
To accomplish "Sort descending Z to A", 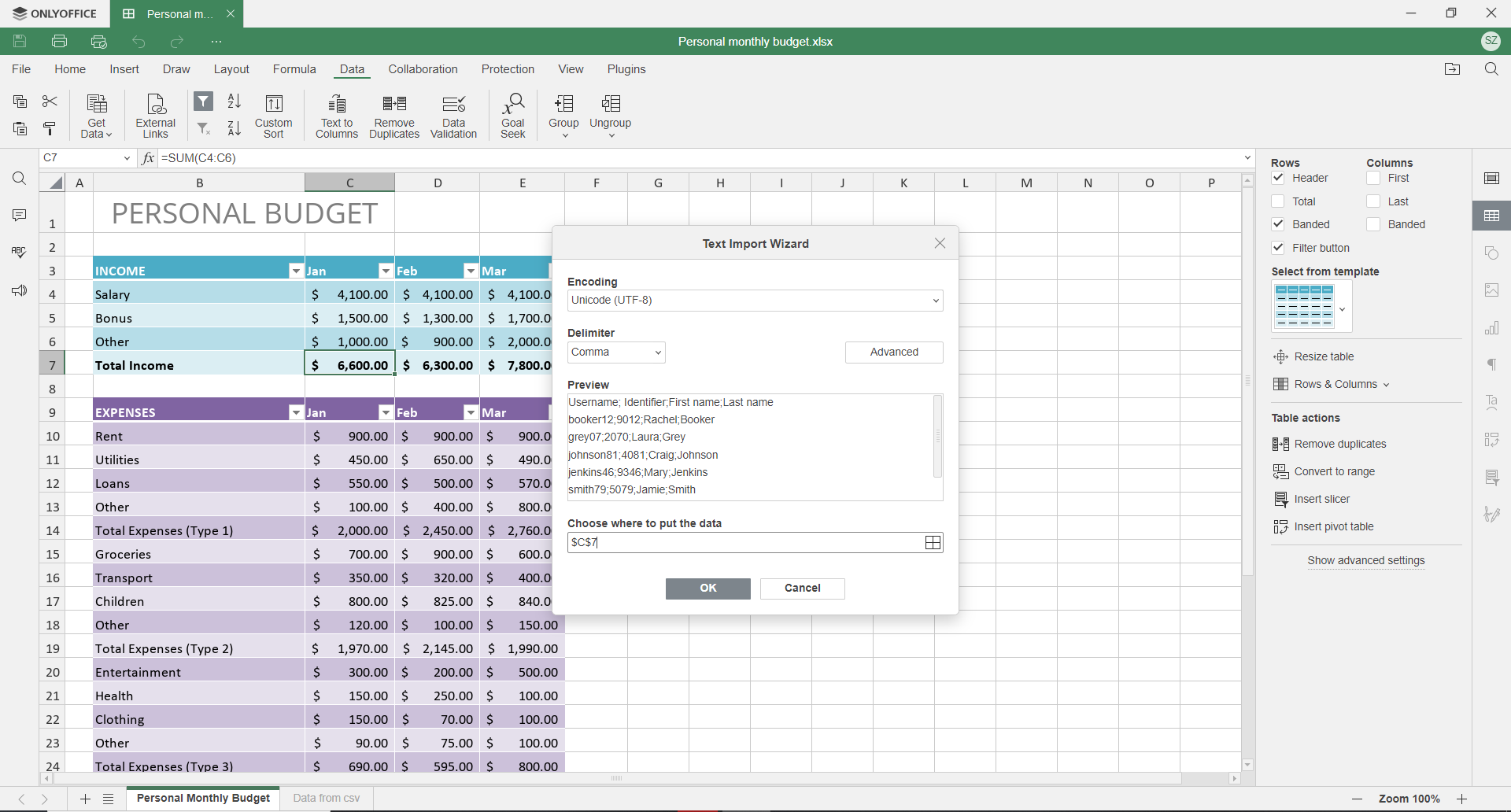I will [x=235, y=128].
